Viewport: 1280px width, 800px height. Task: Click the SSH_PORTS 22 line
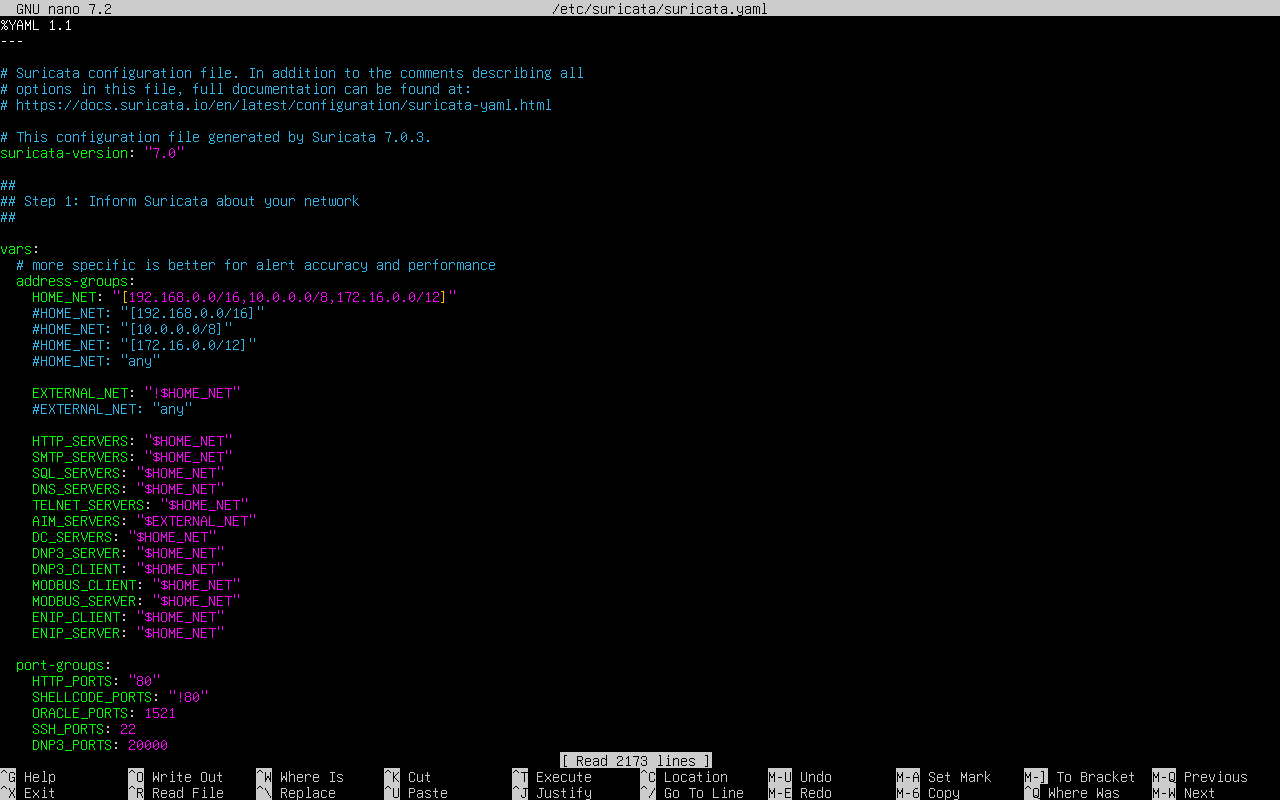pyautogui.click(x=84, y=729)
